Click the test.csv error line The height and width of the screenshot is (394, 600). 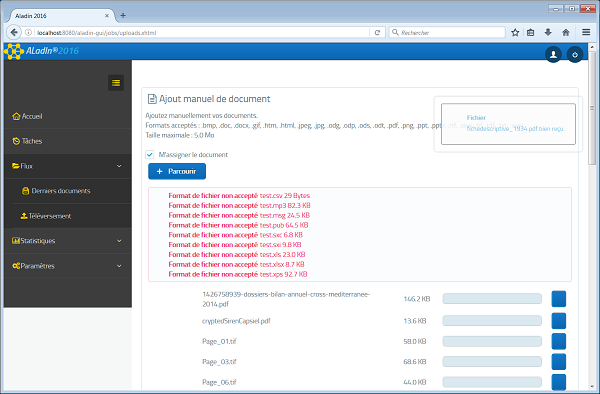[x=239, y=195]
